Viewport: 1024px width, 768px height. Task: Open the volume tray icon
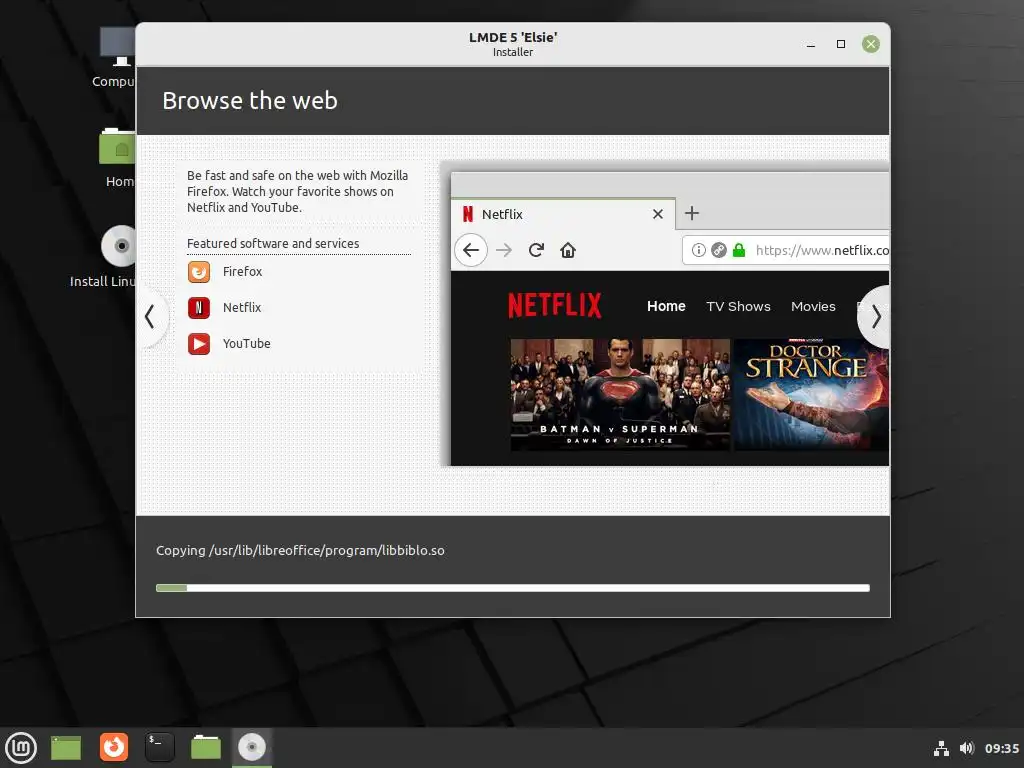pos(967,748)
